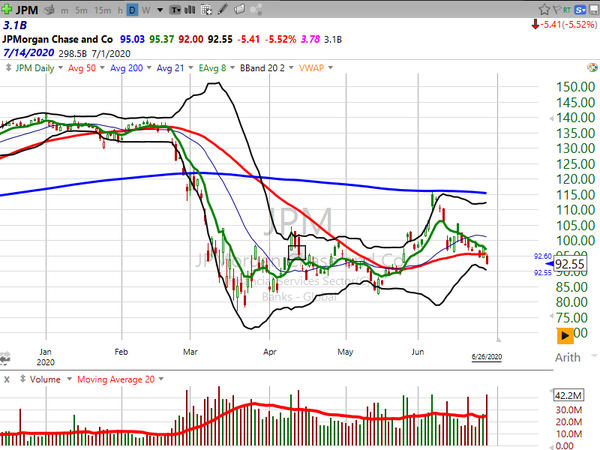Open the JPM Daily dropdown
The image size is (600, 450).
coord(34,69)
